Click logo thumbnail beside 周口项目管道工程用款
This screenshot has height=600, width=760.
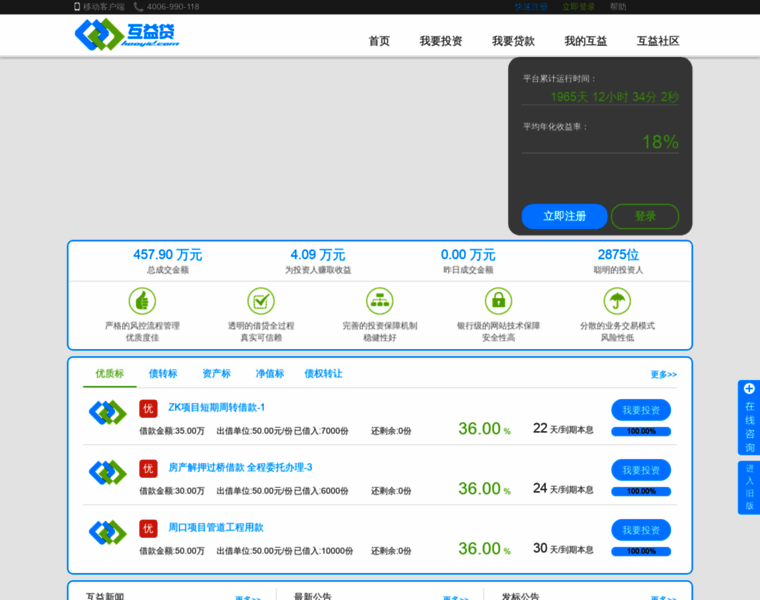[108, 532]
